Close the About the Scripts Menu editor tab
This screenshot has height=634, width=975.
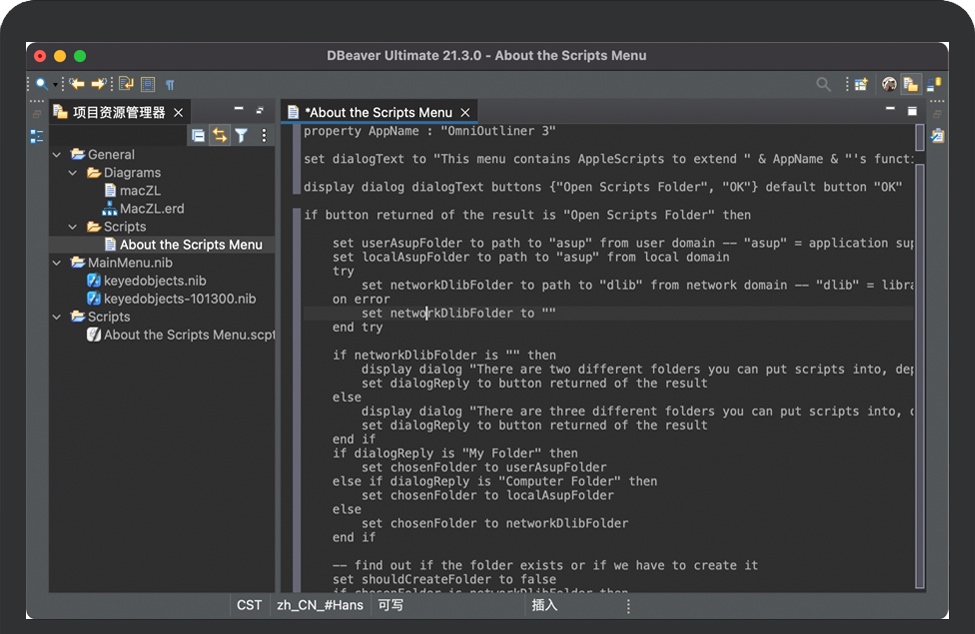coord(465,112)
